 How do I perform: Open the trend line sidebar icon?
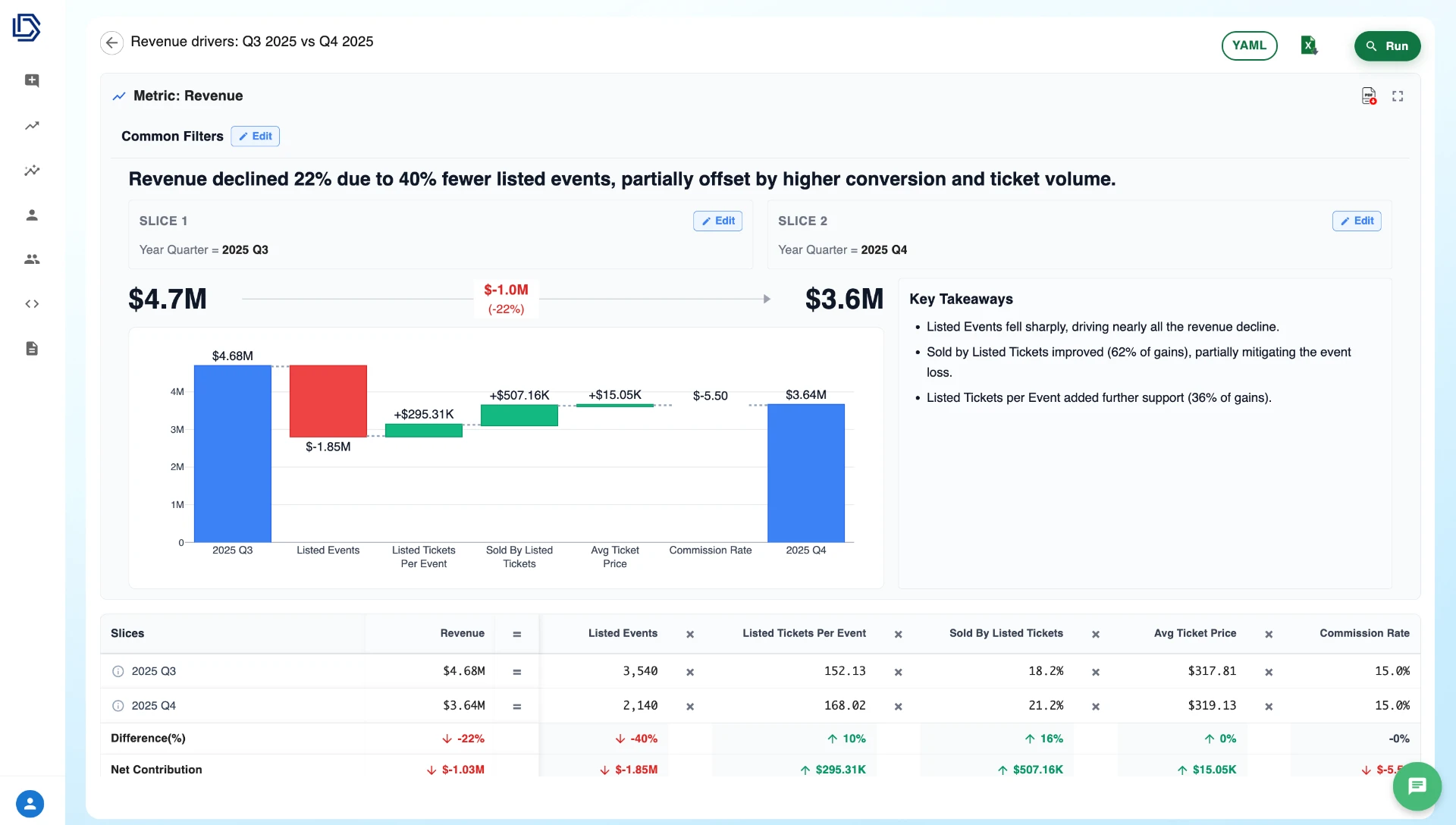[x=32, y=126]
